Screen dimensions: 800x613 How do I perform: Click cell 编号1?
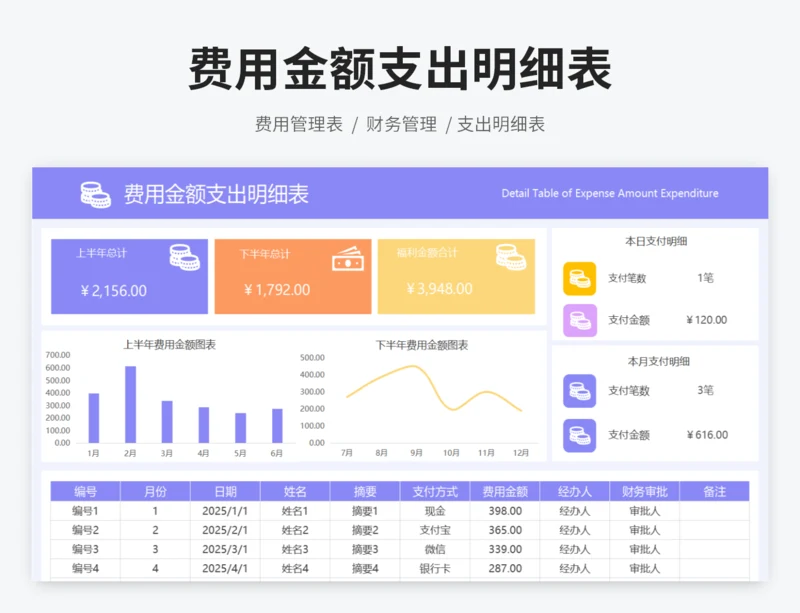pos(85,511)
